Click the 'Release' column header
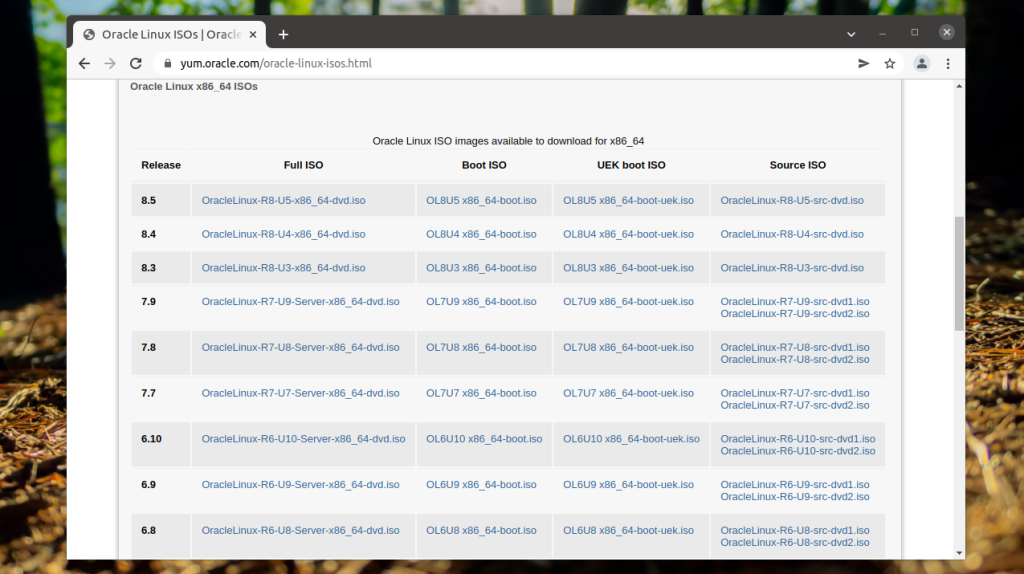Screen dimensions: 1024x574 click(161, 165)
